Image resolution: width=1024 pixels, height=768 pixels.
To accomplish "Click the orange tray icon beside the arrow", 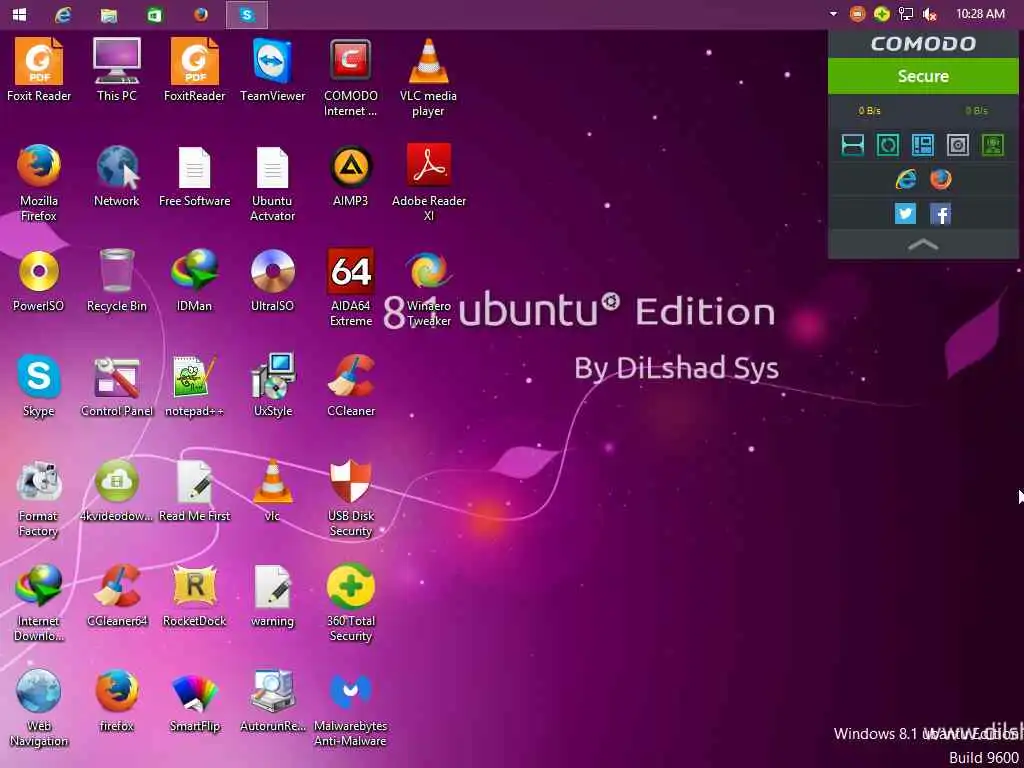I will click(857, 14).
